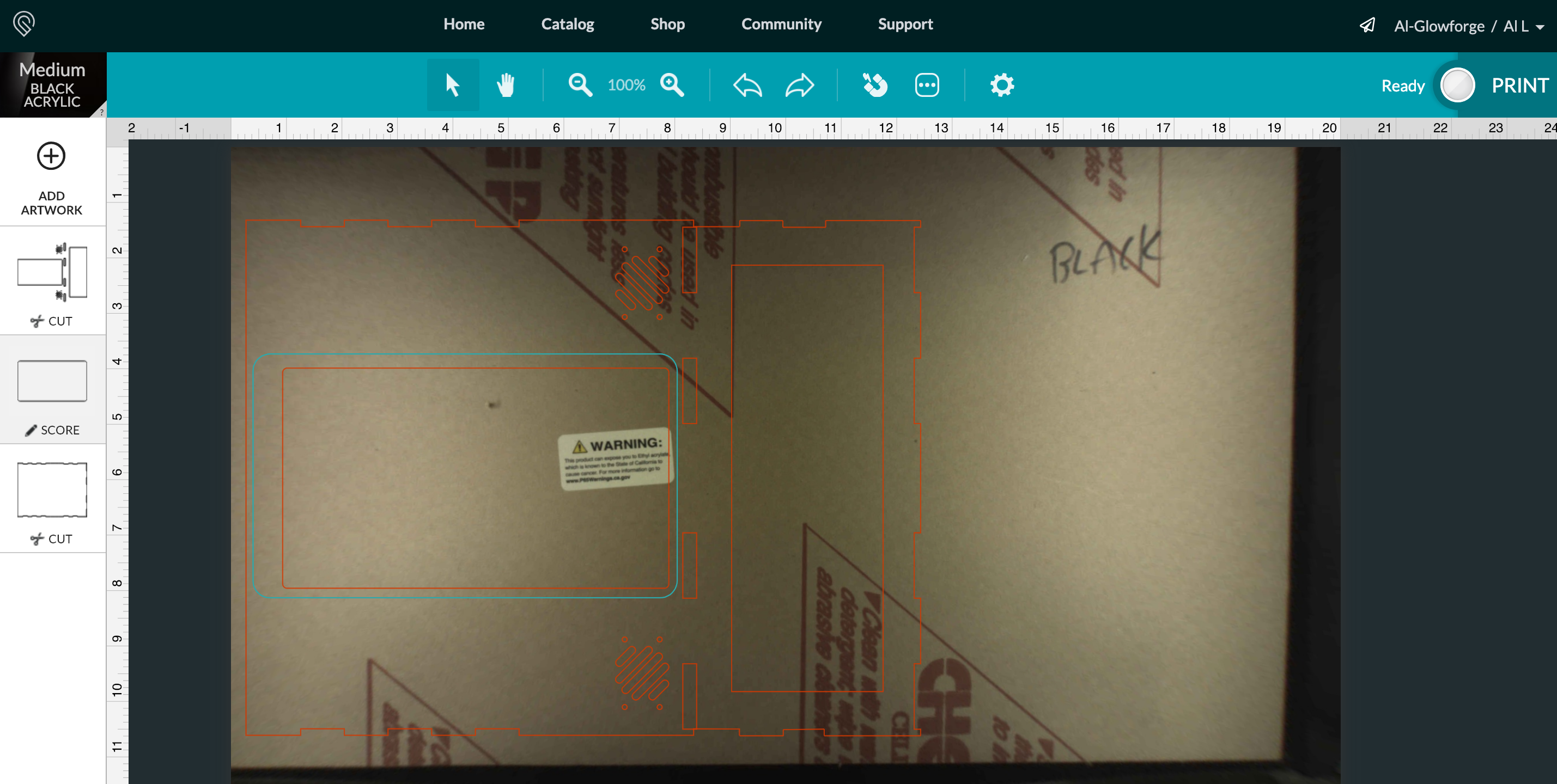Open the Catalog menu
Viewport: 1557px width, 784px height.
point(567,24)
